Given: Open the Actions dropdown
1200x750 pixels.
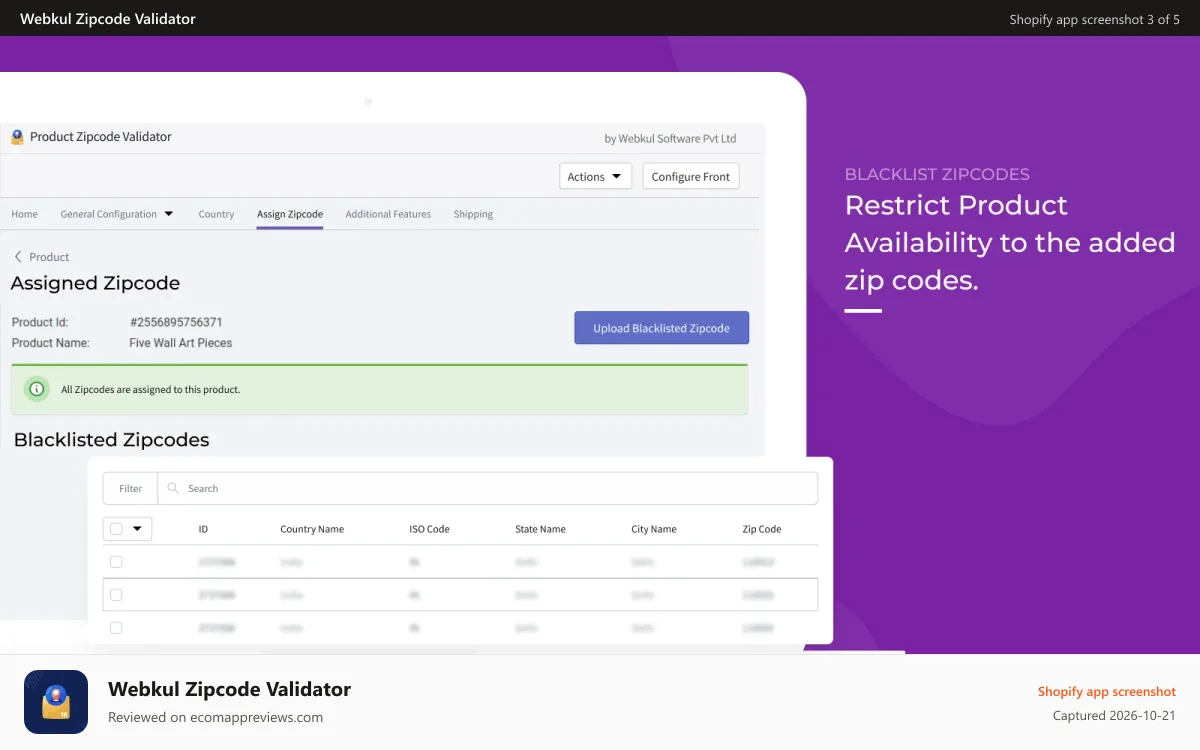Looking at the screenshot, I should tap(595, 177).
